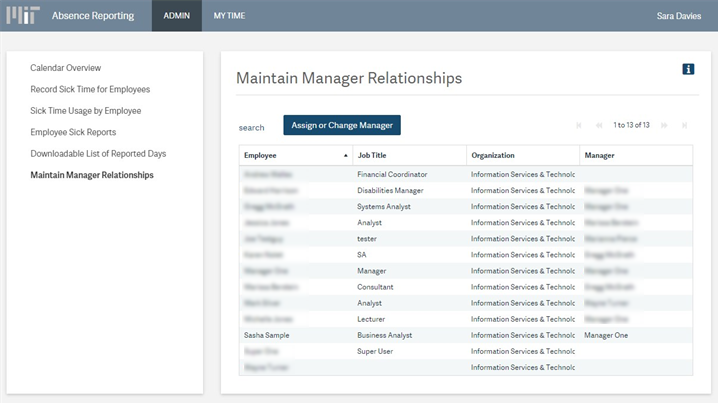The height and width of the screenshot is (403, 718).
Task: Open Employee Sick Reports
Action: pos(73,132)
